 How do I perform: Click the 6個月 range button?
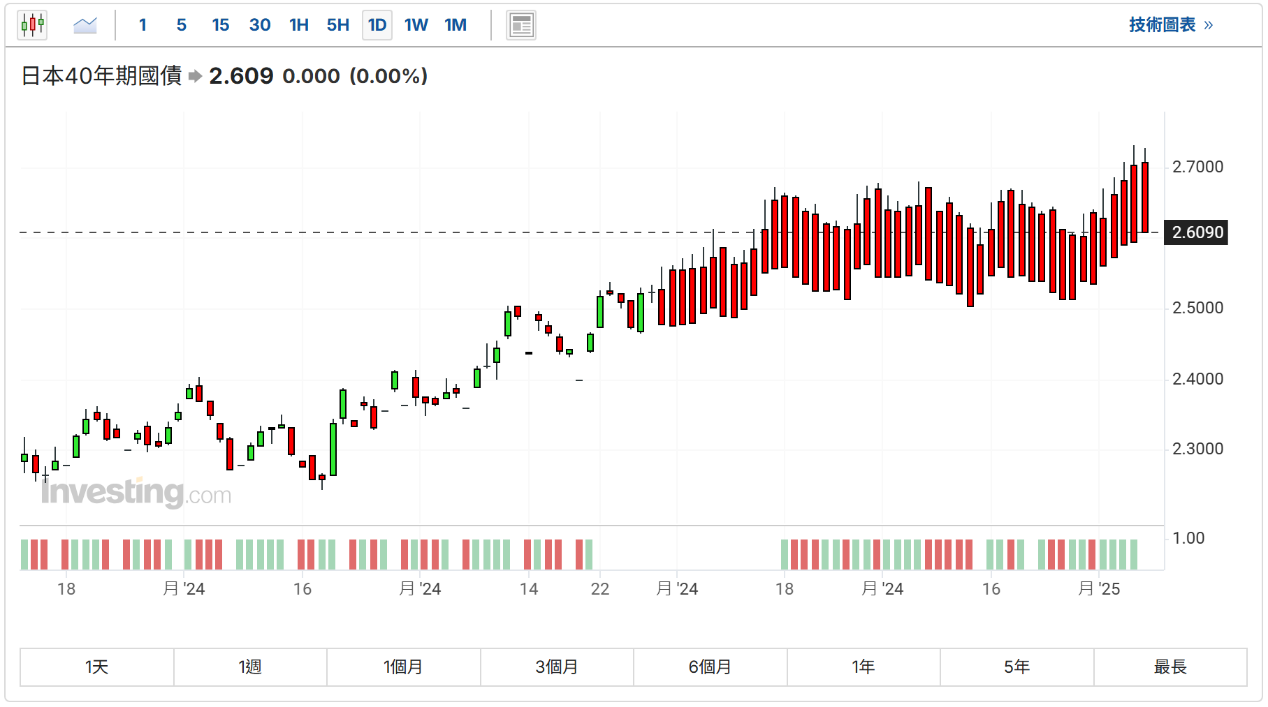click(710, 667)
